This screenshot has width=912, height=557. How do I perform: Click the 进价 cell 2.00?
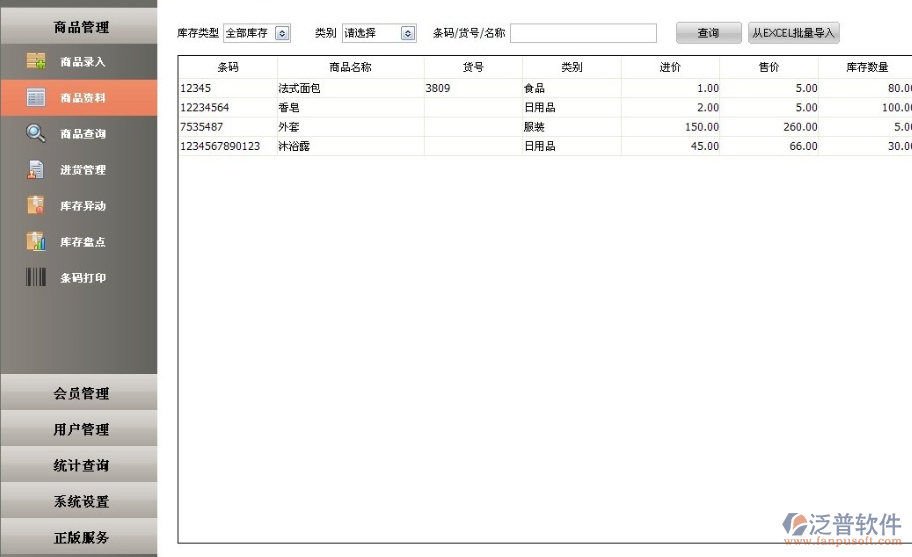click(670, 107)
